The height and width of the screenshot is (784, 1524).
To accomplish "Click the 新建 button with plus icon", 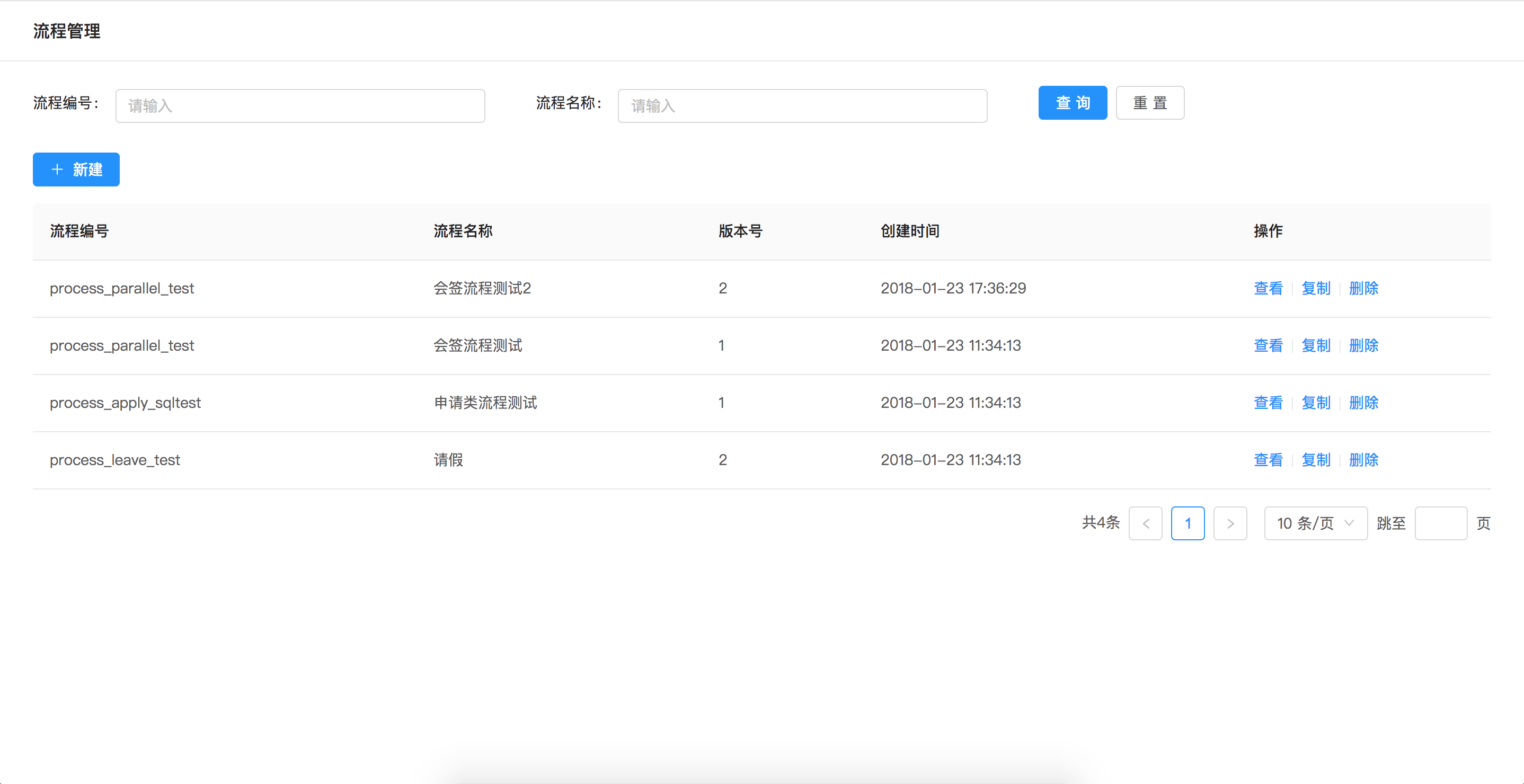I will [x=76, y=170].
